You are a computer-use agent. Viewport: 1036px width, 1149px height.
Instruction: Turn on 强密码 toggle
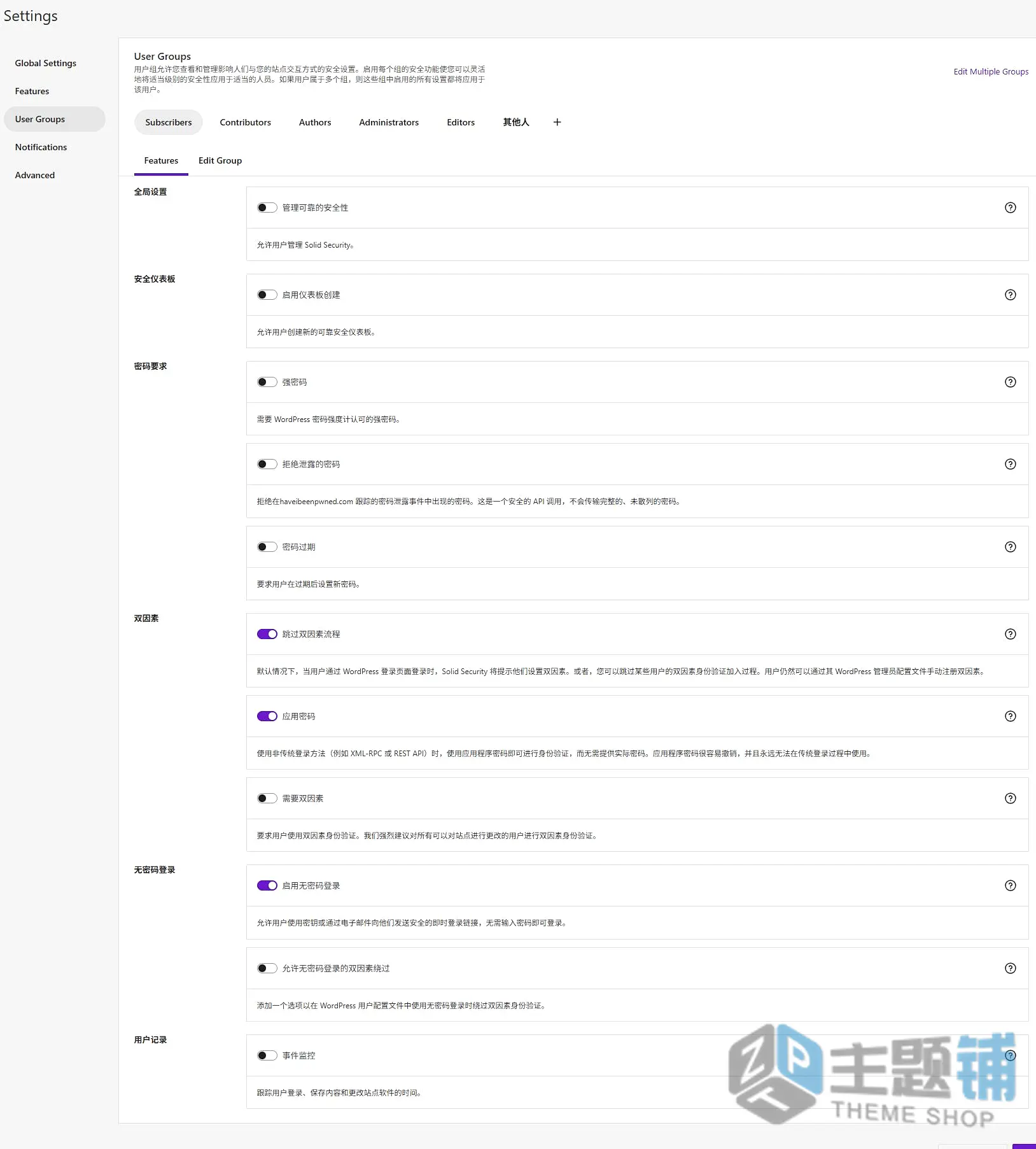[267, 382]
